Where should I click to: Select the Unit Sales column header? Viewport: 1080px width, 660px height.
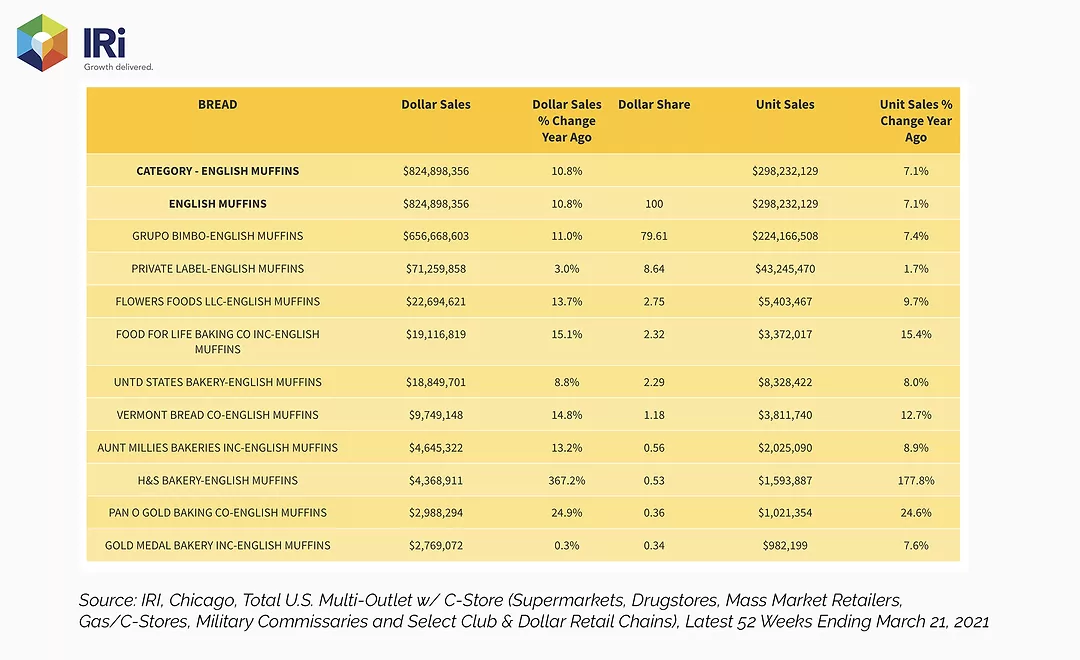point(785,105)
